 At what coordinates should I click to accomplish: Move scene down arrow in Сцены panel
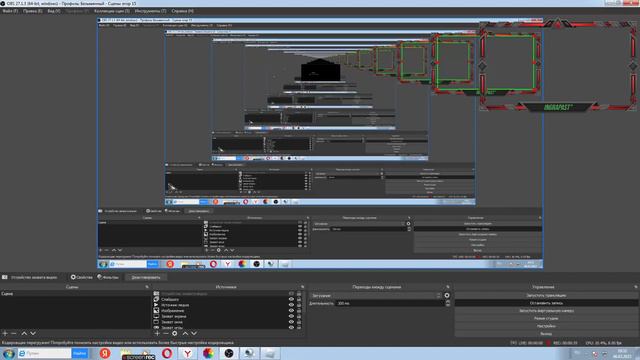point(33,333)
